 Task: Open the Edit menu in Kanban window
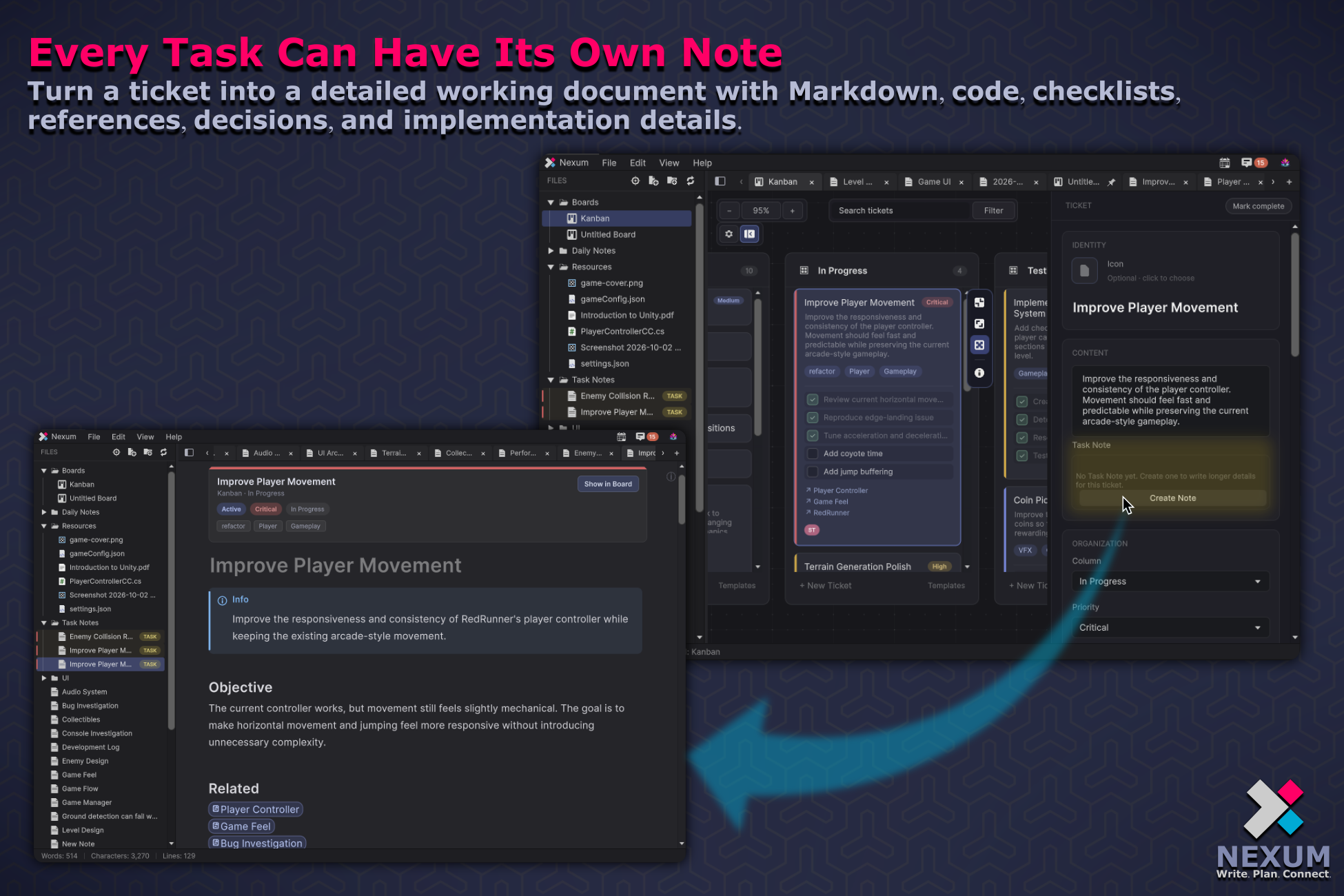[638, 163]
